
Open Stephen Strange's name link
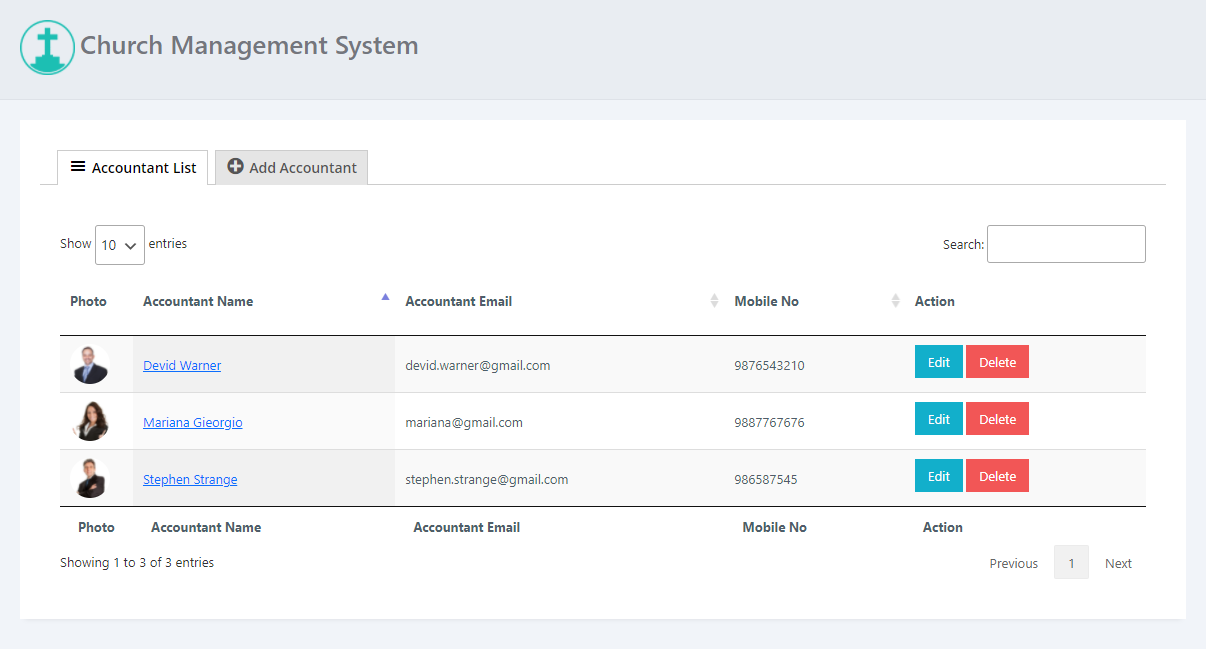click(190, 480)
